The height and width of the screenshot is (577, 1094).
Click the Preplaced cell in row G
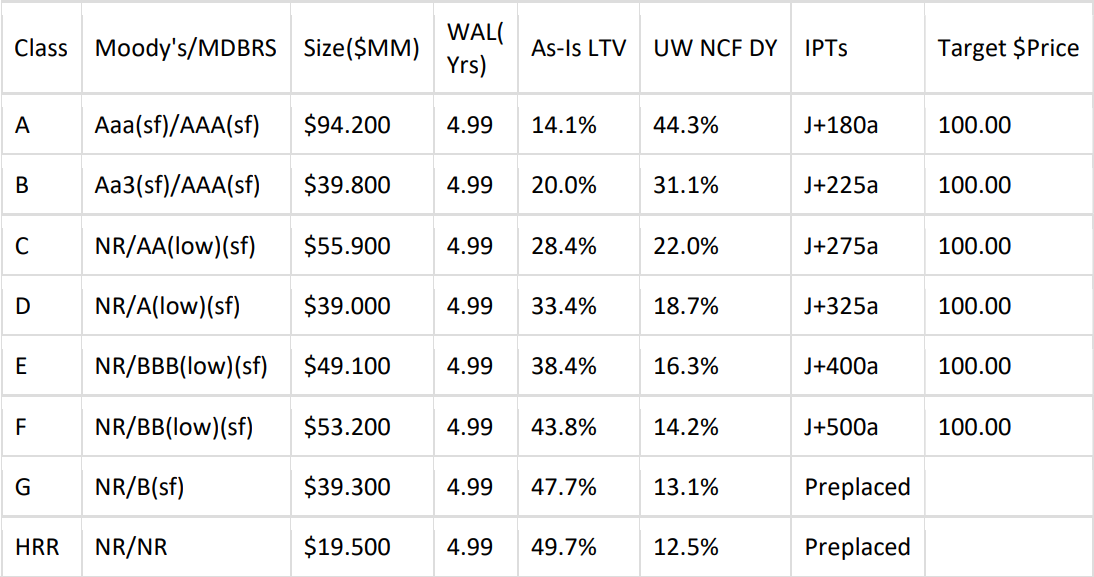pyautogui.click(x=857, y=487)
